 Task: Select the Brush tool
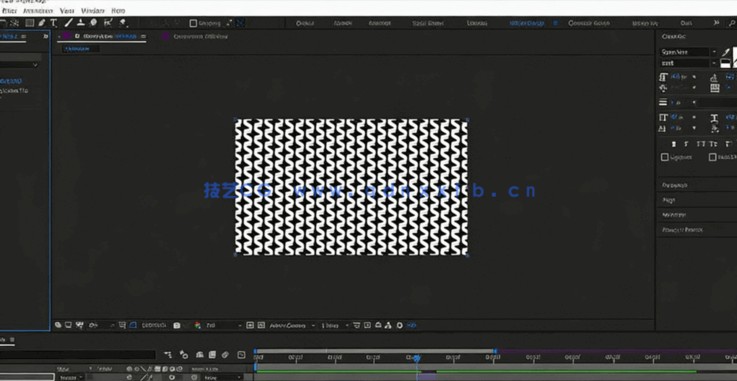(69, 23)
